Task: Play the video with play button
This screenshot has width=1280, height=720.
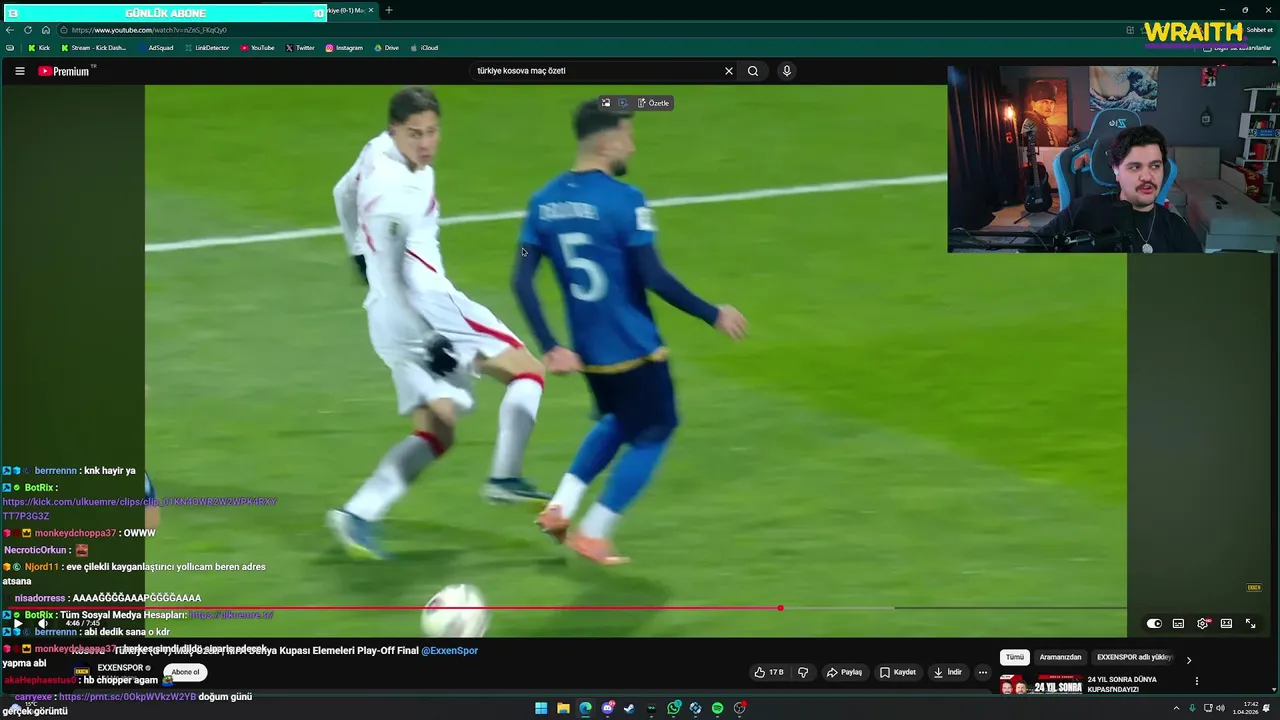Action: click(x=17, y=623)
